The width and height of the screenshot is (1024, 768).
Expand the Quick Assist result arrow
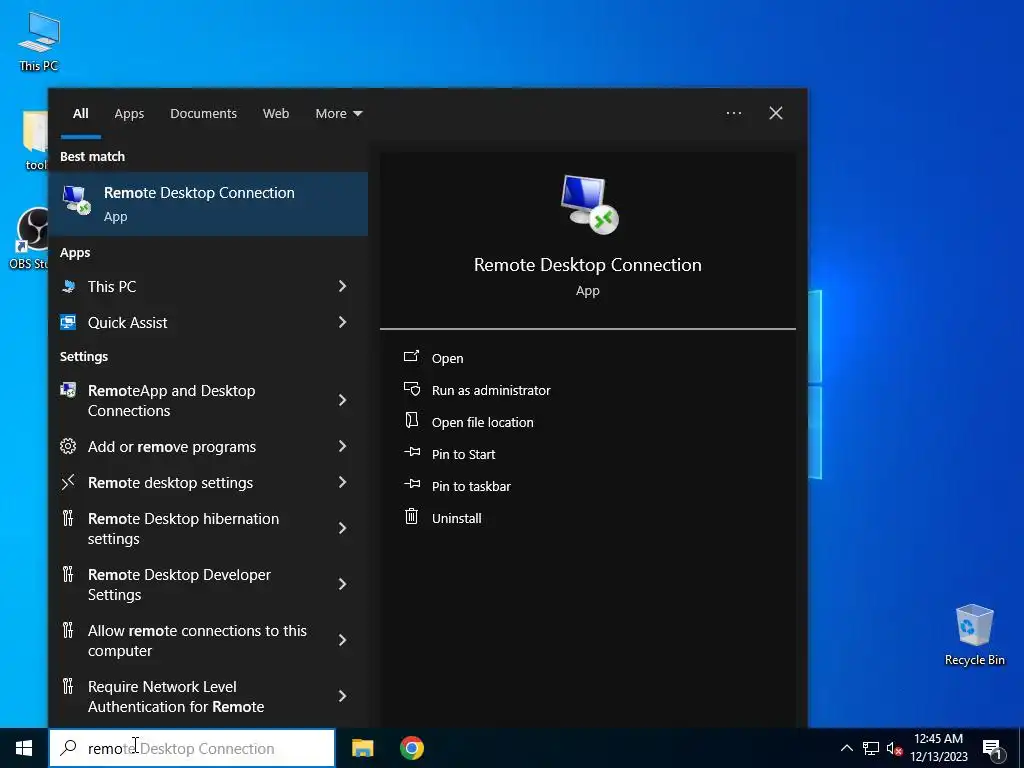[x=342, y=322]
